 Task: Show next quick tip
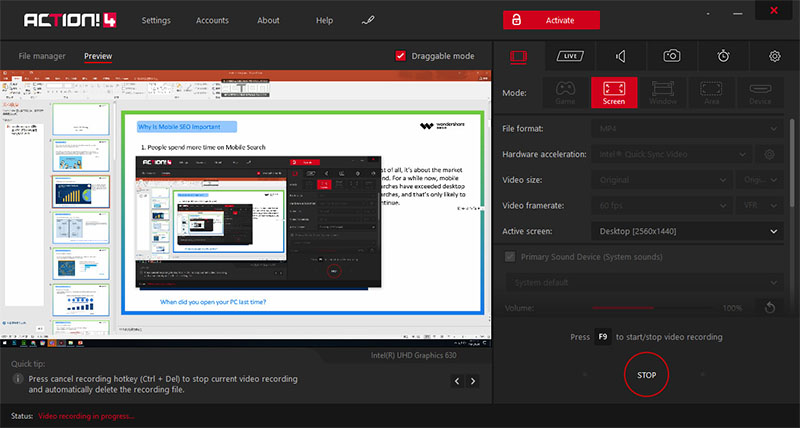(x=473, y=381)
